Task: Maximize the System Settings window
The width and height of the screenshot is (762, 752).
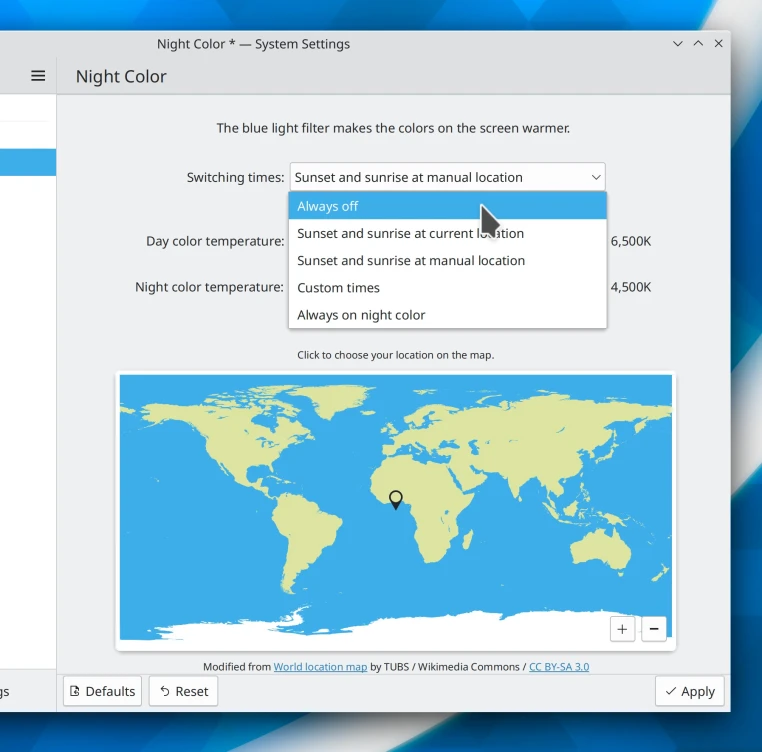Action: click(698, 44)
